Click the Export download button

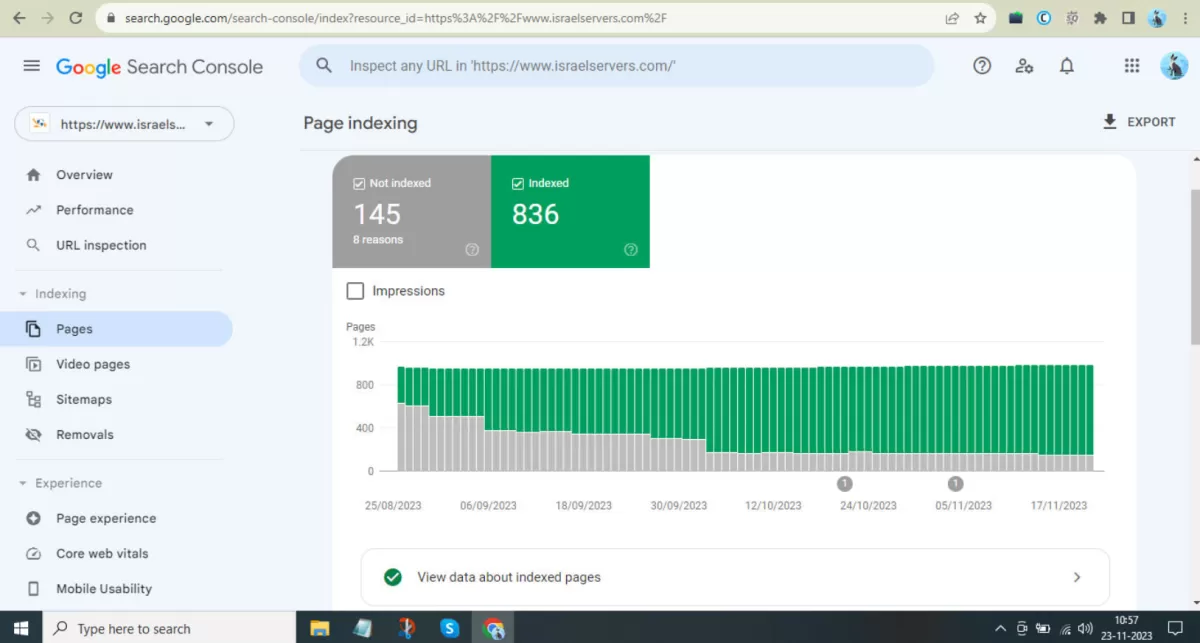1139,122
